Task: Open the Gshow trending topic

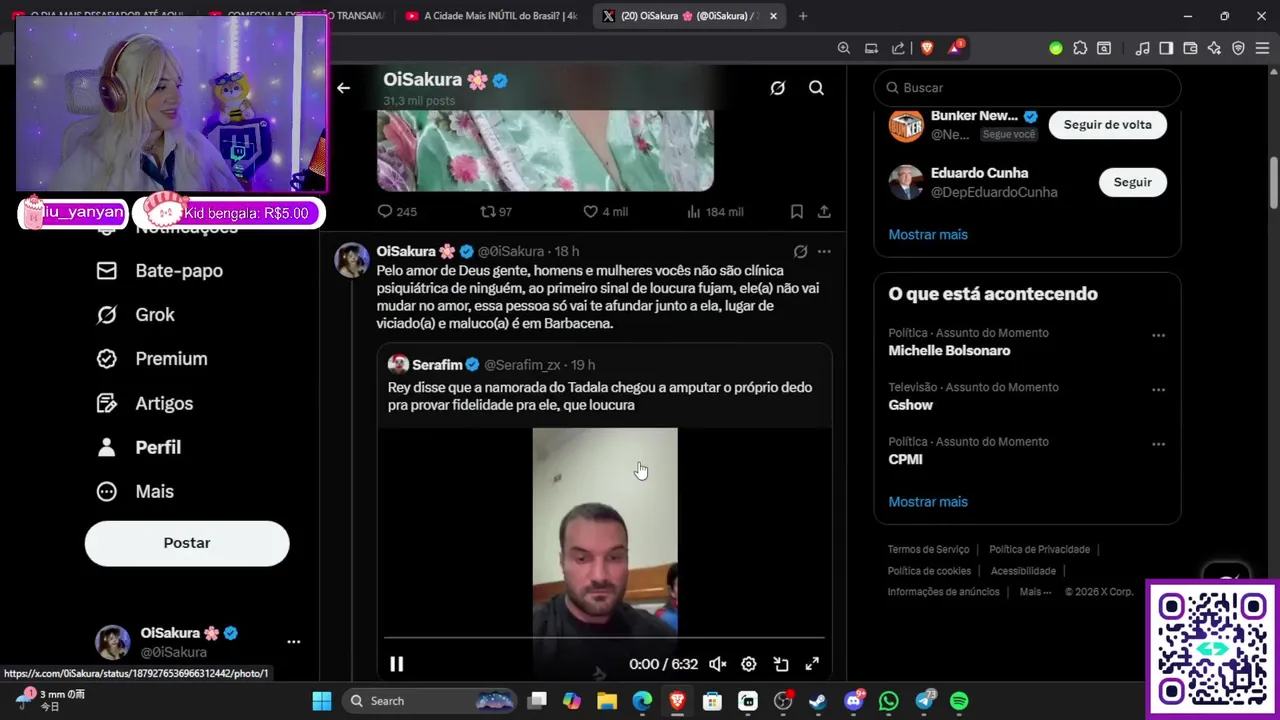Action: click(x=910, y=405)
